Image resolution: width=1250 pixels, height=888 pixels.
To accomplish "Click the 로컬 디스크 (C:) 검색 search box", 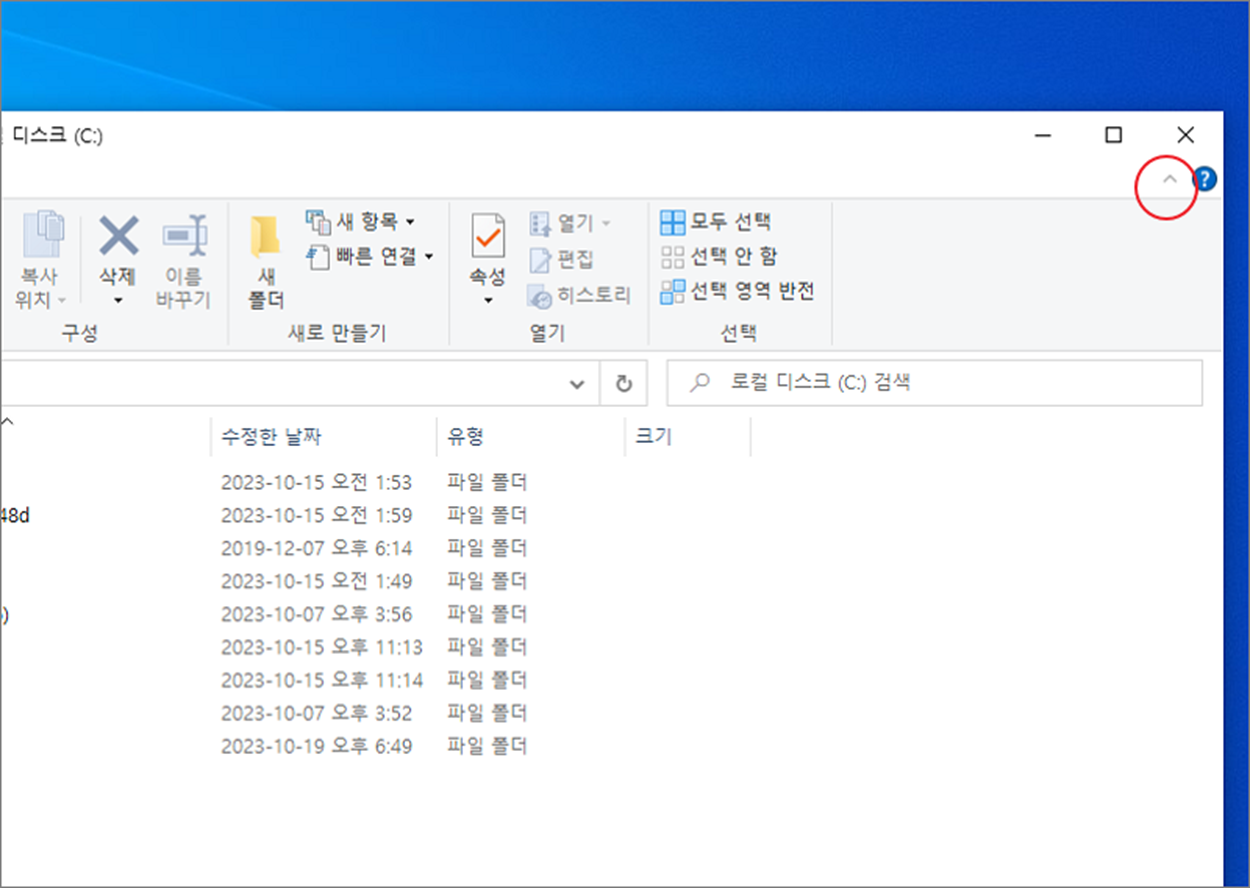I will point(934,383).
